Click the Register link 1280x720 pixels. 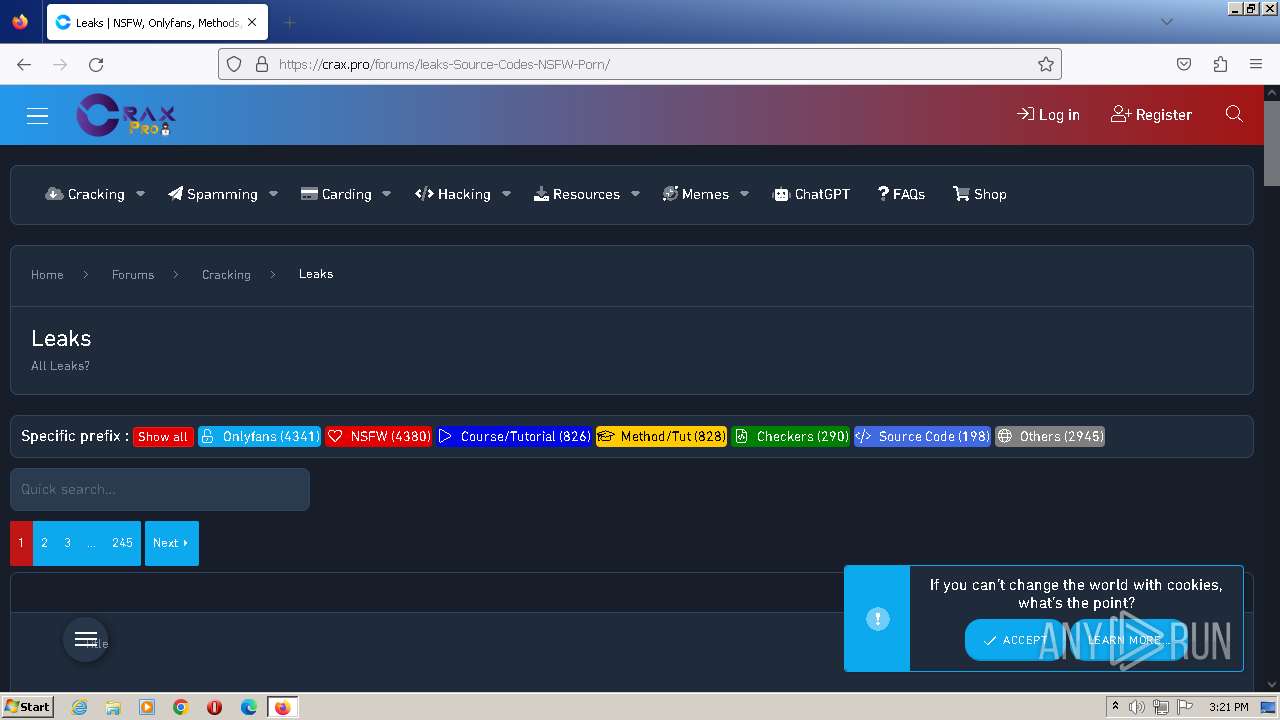click(x=1151, y=115)
